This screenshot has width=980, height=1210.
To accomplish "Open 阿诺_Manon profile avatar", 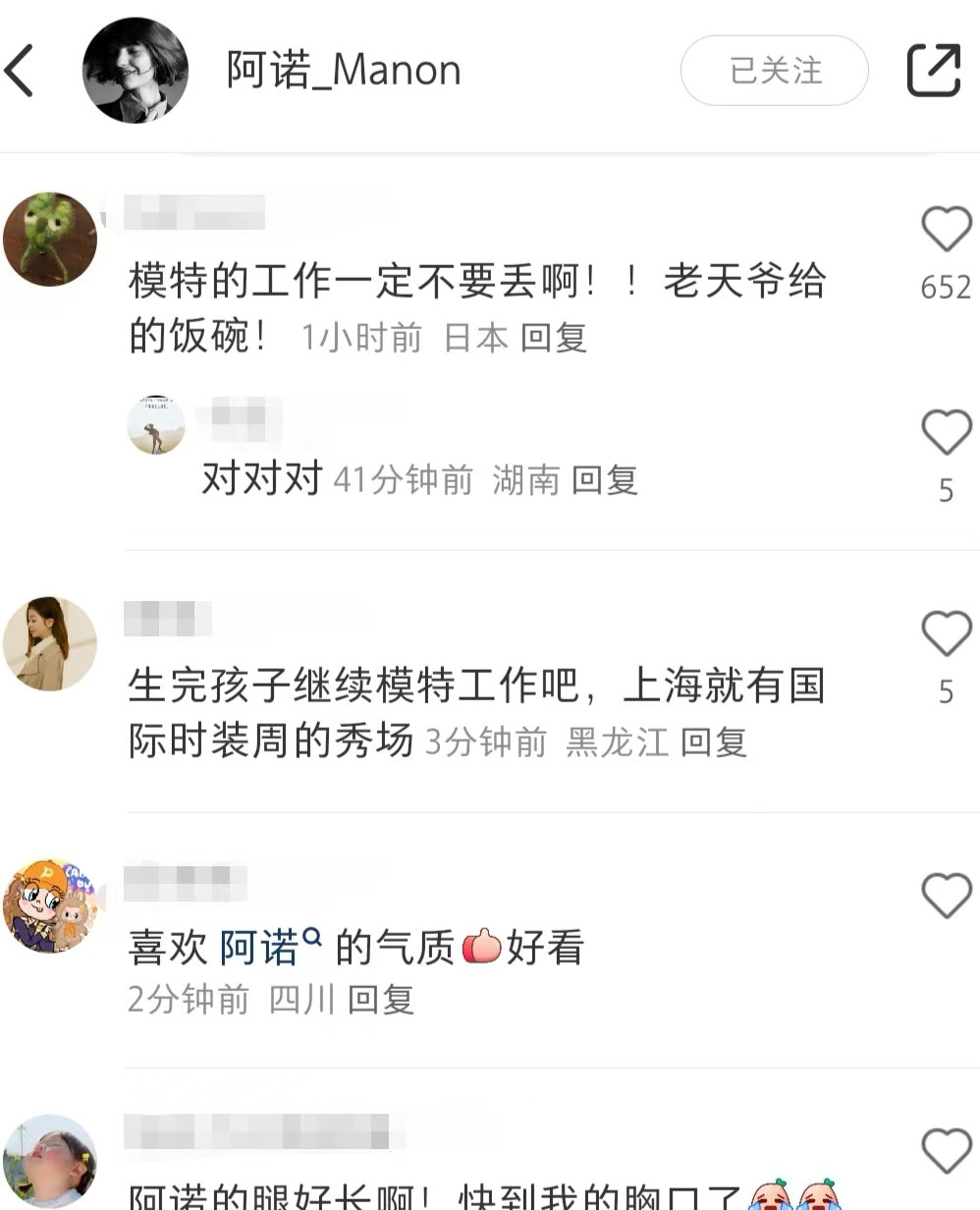I will click(x=135, y=71).
